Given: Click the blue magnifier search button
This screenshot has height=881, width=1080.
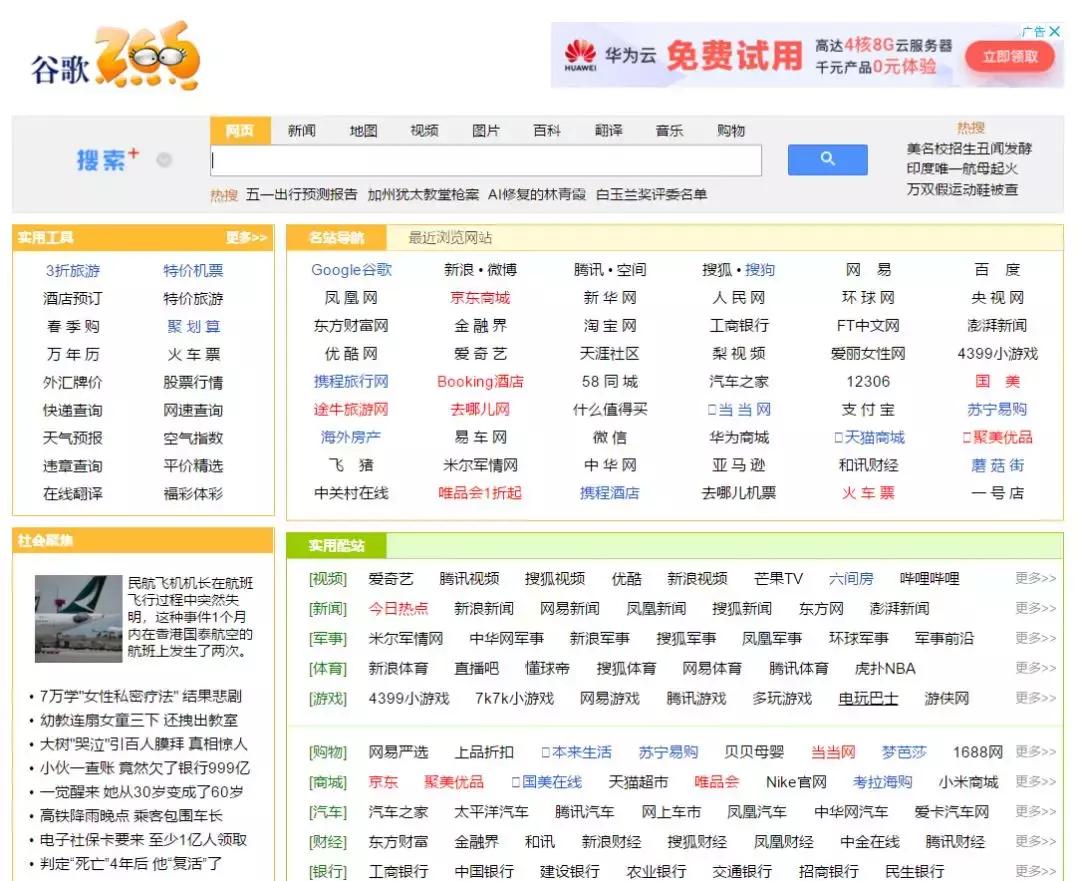Looking at the screenshot, I should (827, 160).
